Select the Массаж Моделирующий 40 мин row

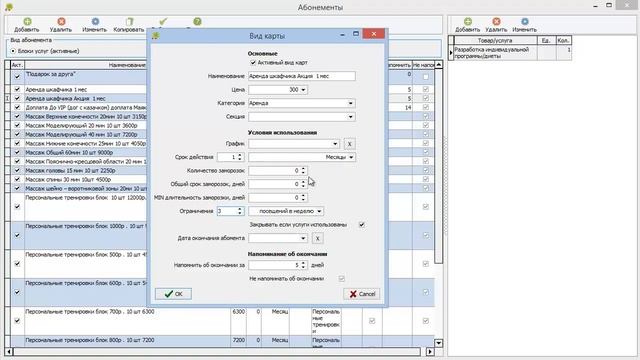85,134
